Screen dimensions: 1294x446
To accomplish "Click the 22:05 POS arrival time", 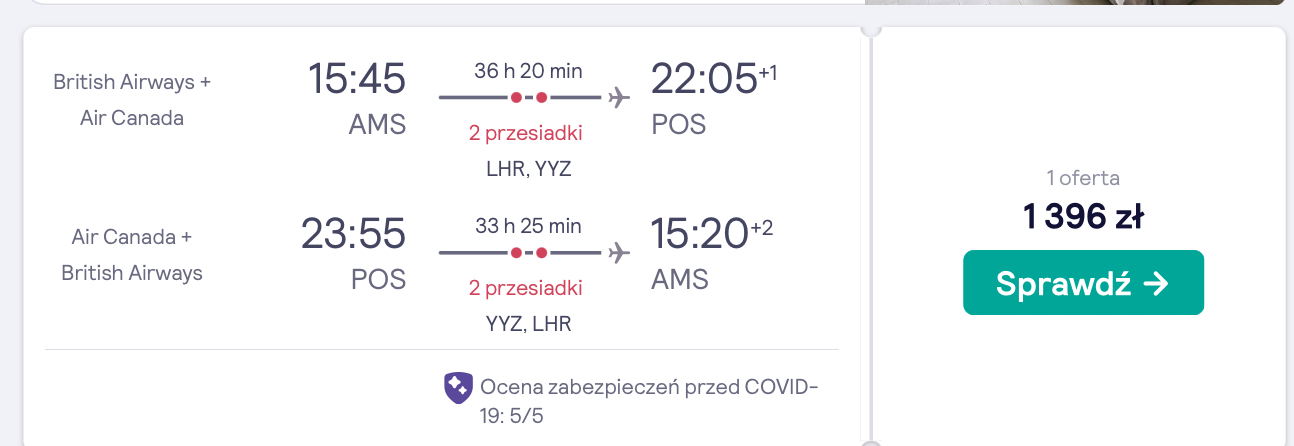I will (705, 79).
